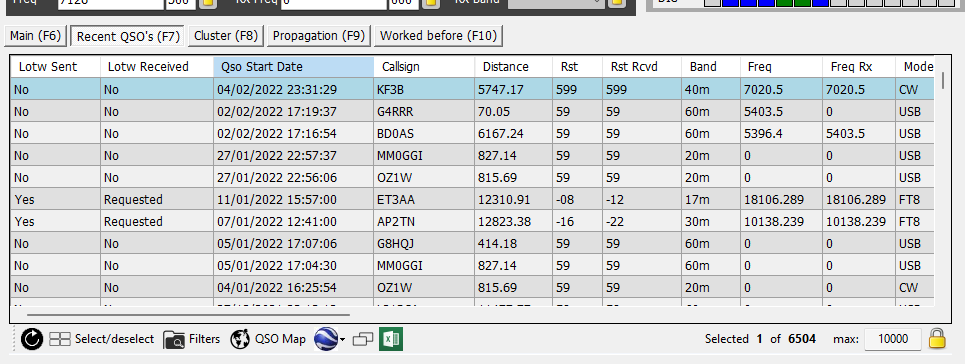The width and height of the screenshot is (965, 364).
Task: Select the AP2TN callsign cell
Action: (x=424, y=222)
